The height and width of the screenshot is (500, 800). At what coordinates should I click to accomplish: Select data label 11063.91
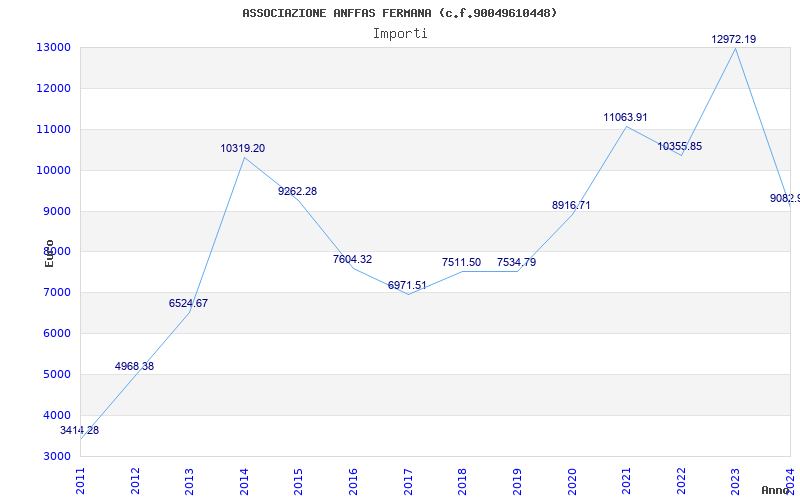click(x=626, y=117)
